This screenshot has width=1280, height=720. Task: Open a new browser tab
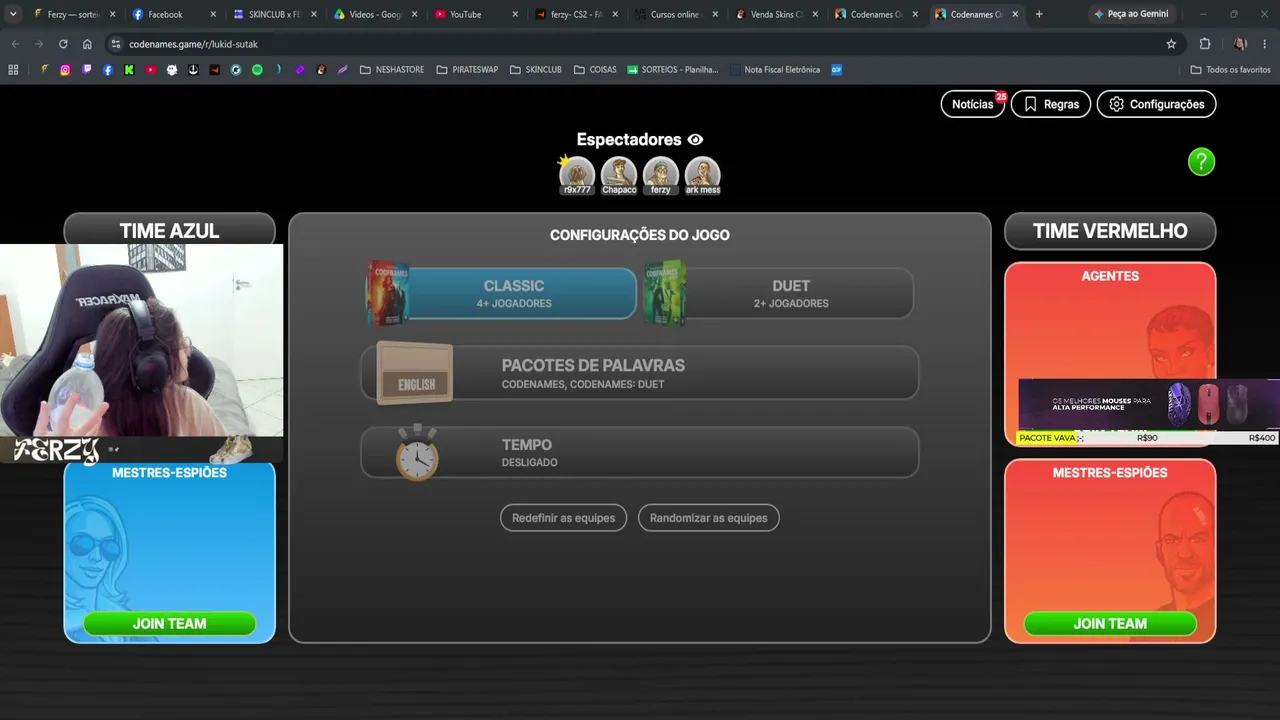pos(1039,14)
